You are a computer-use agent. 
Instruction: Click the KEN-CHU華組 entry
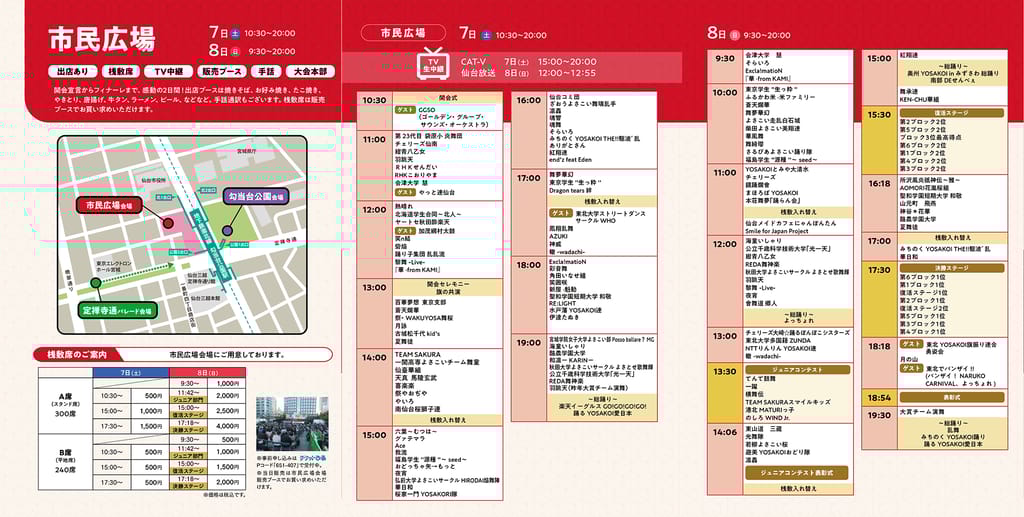click(920, 100)
